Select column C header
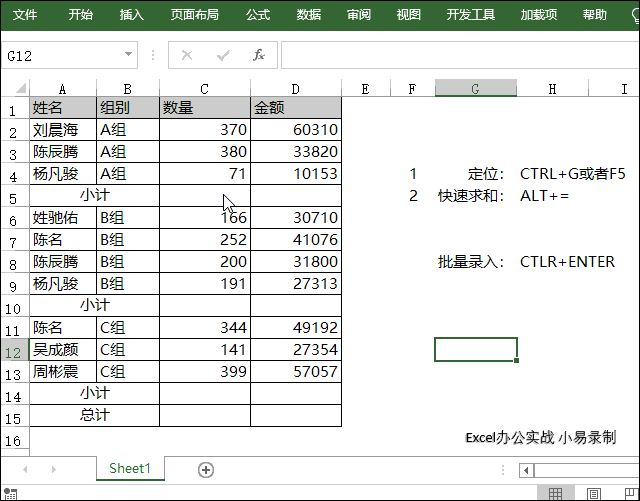Viewport: 640px width, 501px height. pos(205,88)
